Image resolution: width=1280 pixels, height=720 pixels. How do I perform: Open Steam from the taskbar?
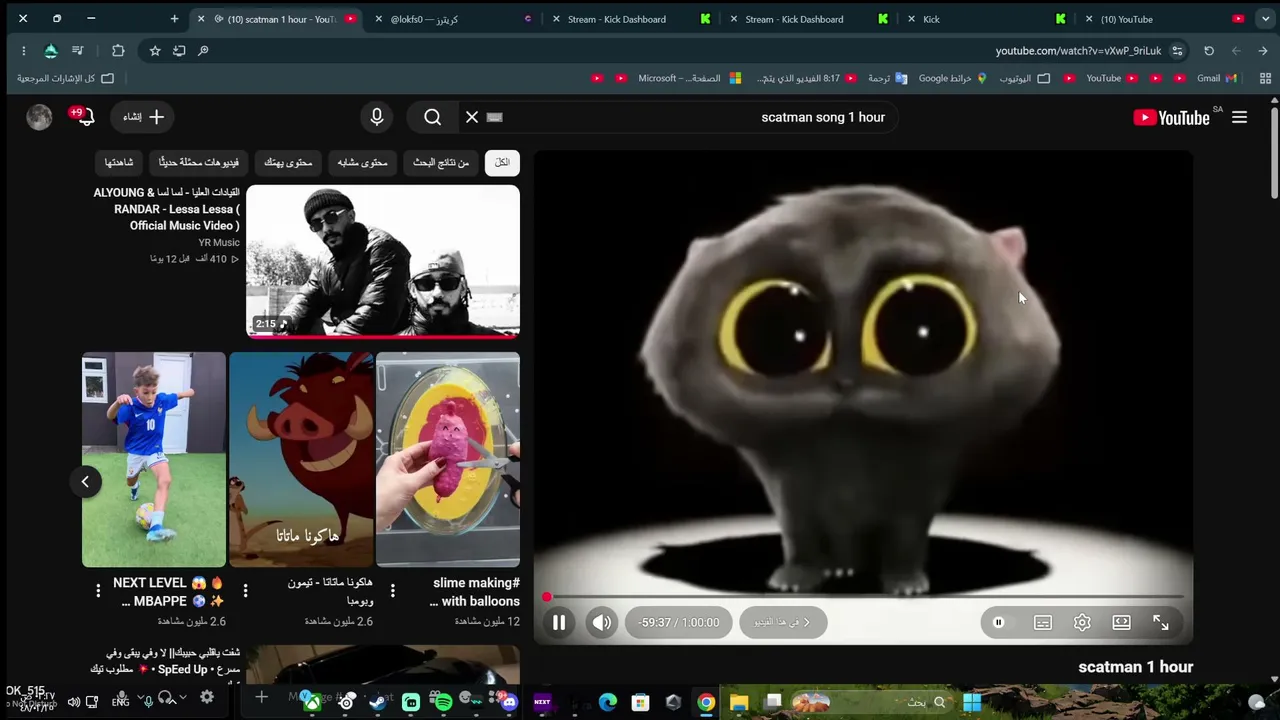[x=378, y=702]
